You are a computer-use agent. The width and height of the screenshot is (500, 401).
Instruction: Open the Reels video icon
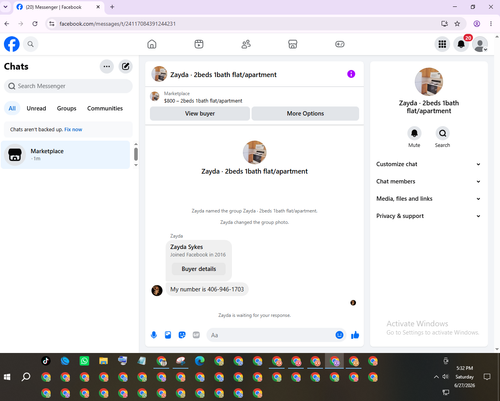[199, 44]
